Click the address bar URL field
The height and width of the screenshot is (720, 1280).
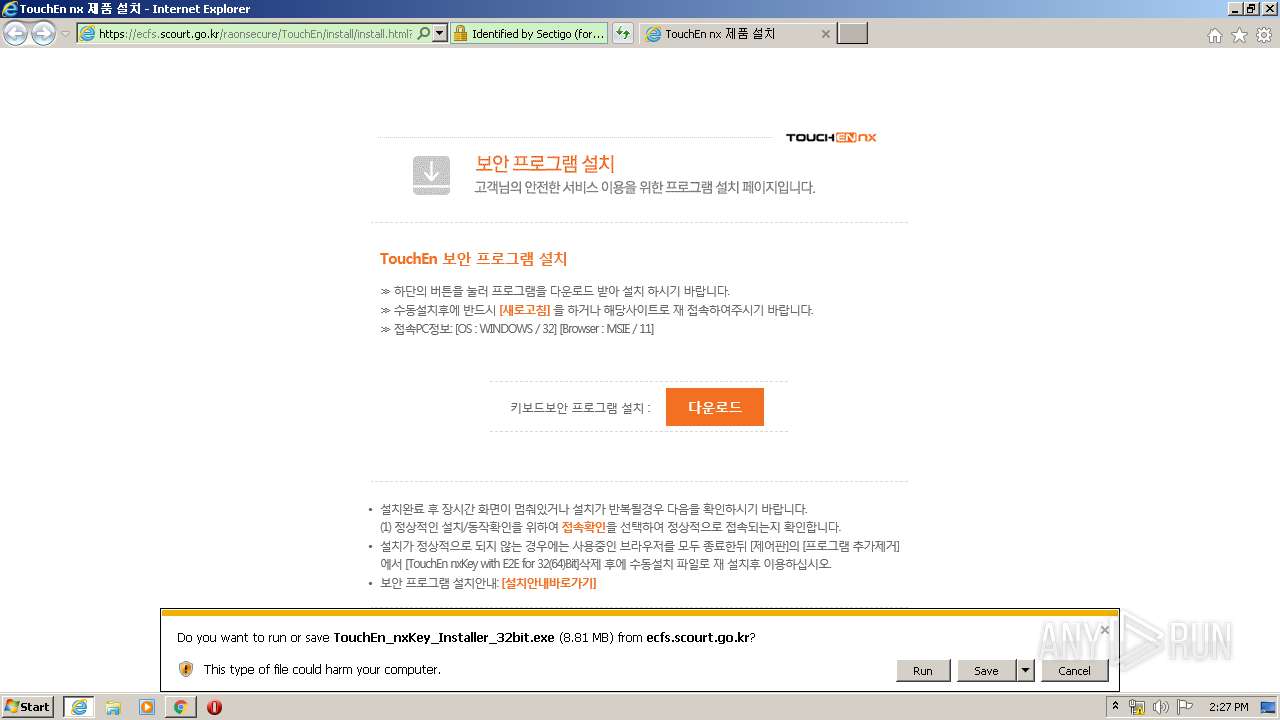point(255,34)
